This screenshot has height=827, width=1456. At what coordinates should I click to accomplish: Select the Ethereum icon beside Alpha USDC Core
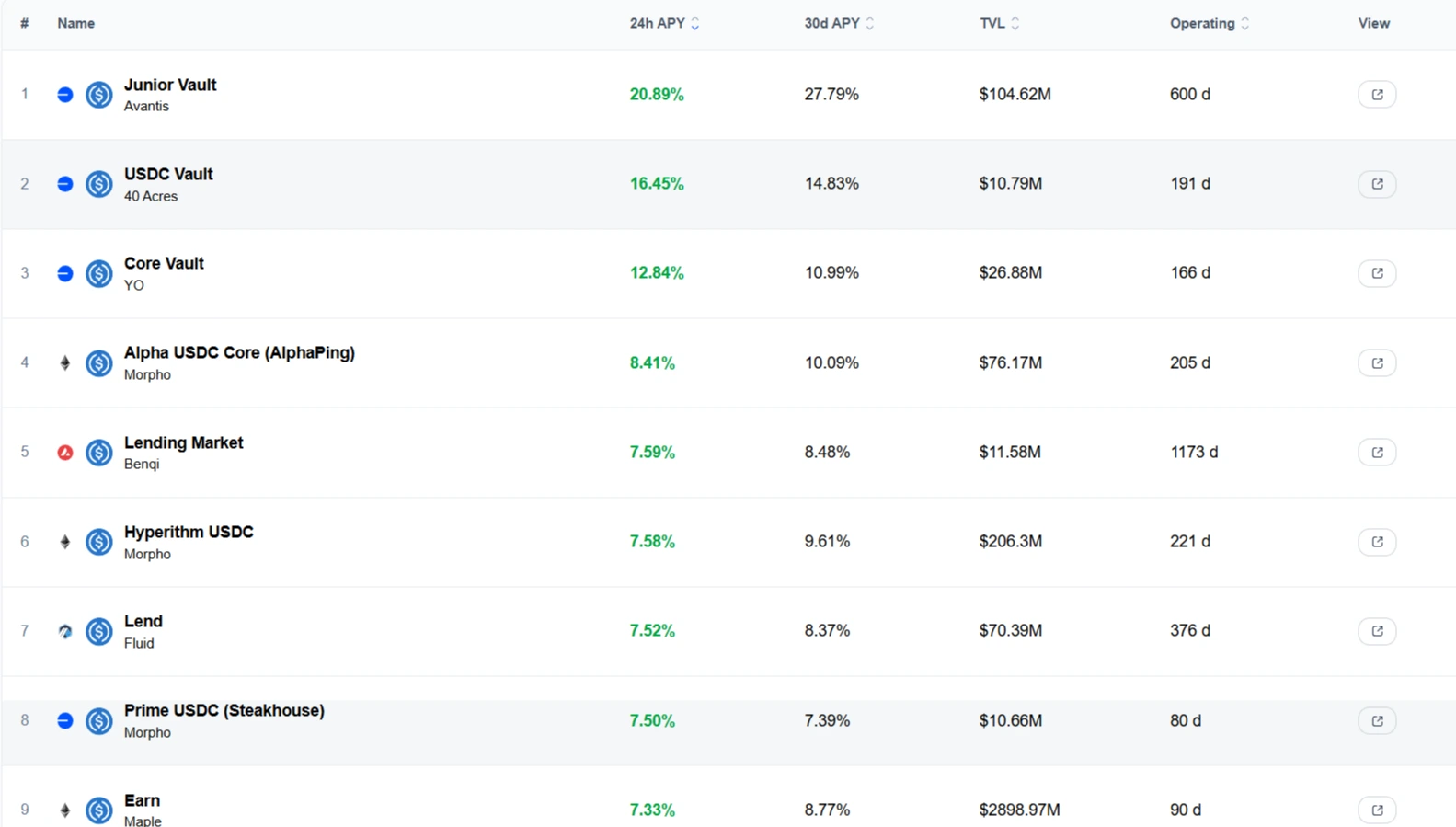pyautogui.click(x=64, y=362)
